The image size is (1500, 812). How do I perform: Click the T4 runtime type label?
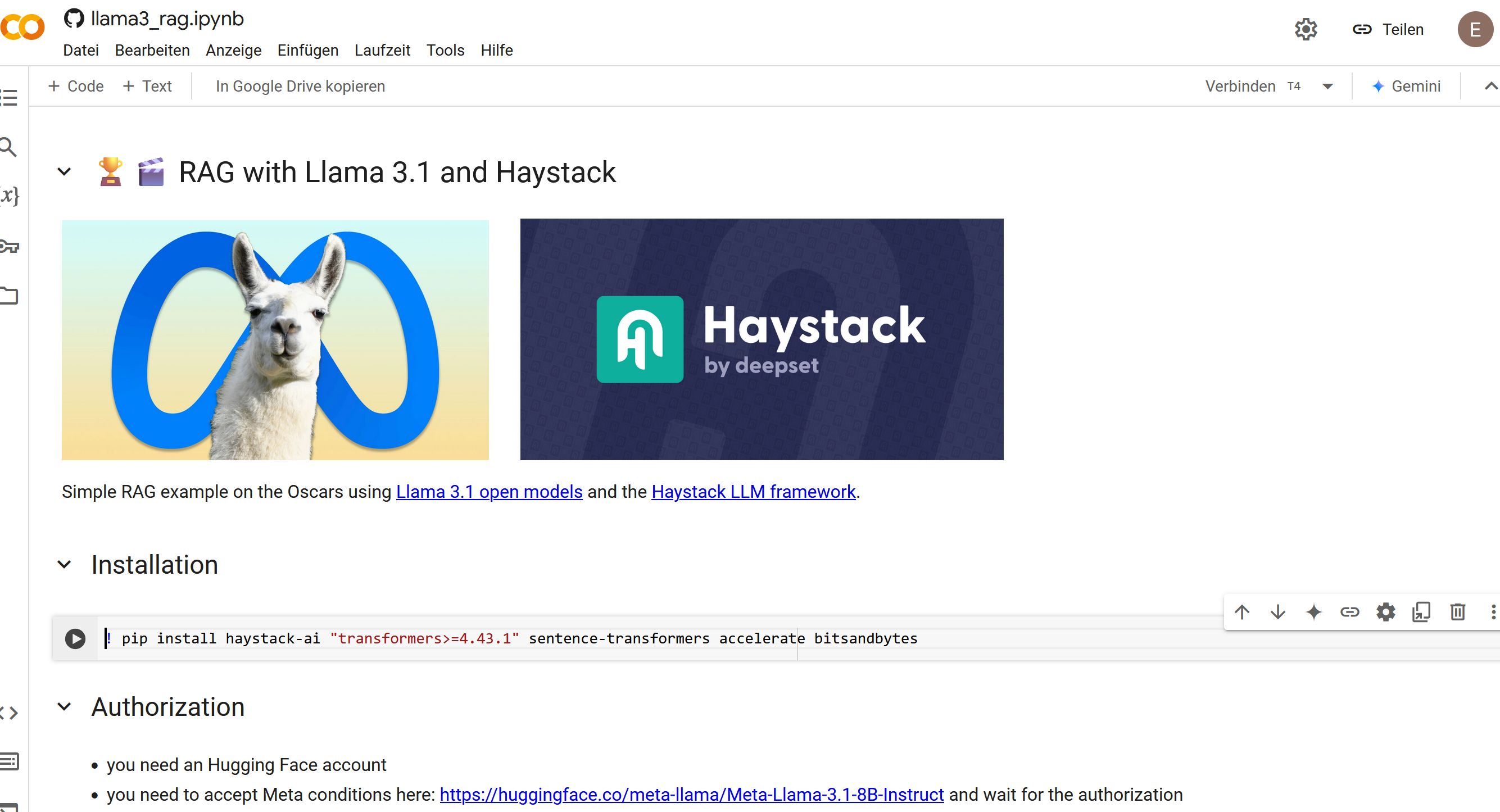1294,86
